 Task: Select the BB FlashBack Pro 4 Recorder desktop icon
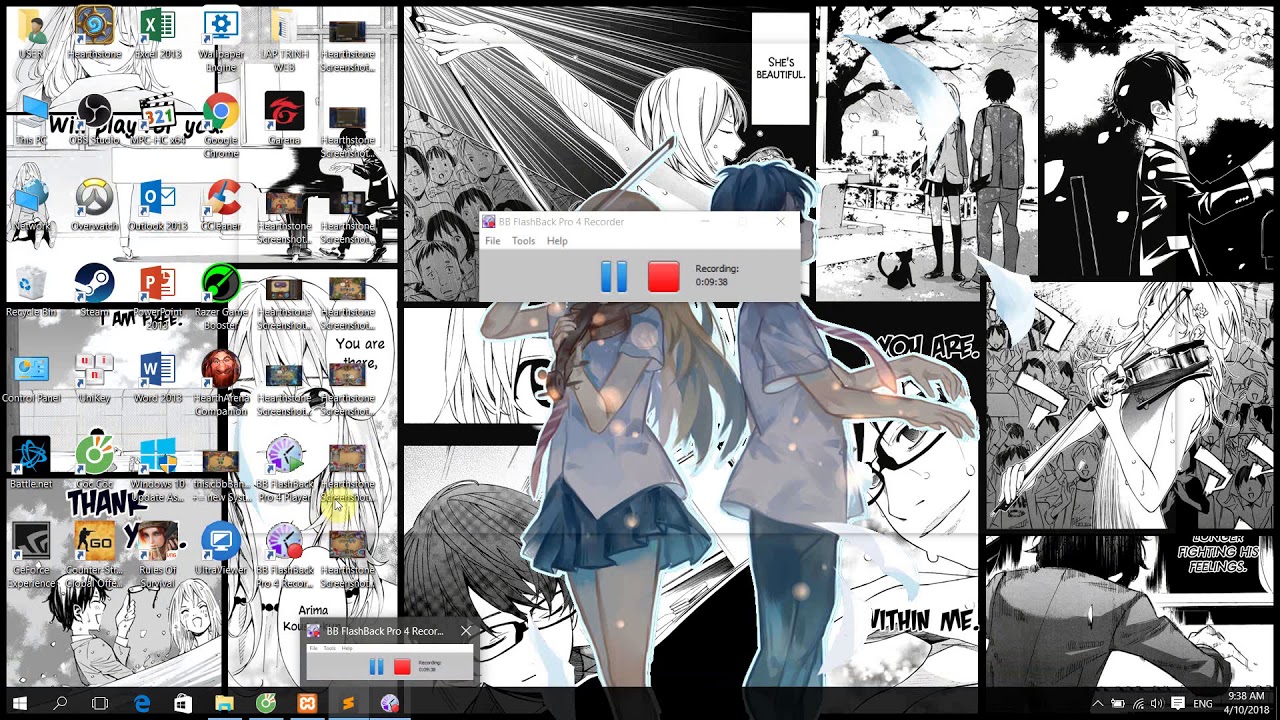[x=284, y=555]
